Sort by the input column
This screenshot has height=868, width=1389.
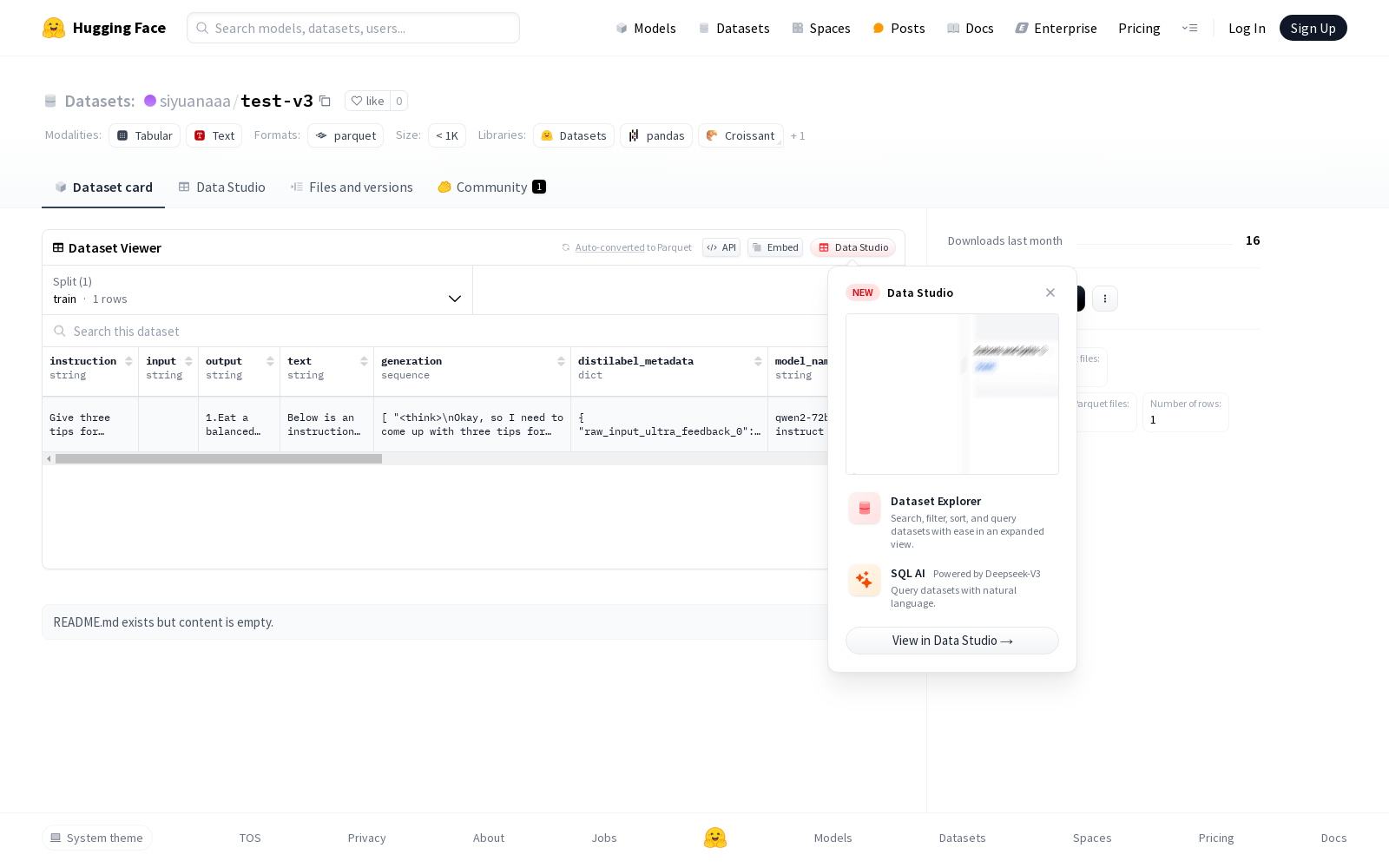188,361
